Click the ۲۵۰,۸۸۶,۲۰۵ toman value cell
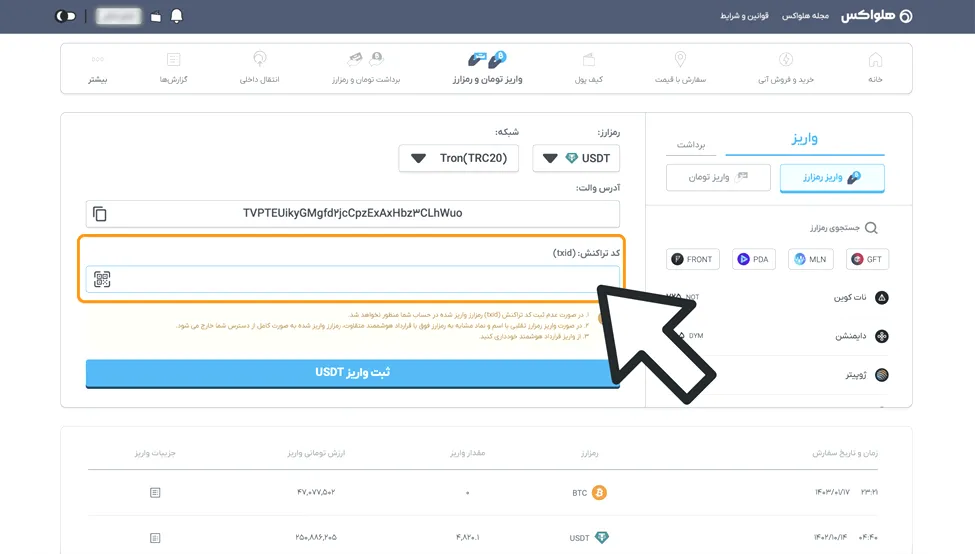This screenshot has width=975, height=554. click(x=316, y=537)
